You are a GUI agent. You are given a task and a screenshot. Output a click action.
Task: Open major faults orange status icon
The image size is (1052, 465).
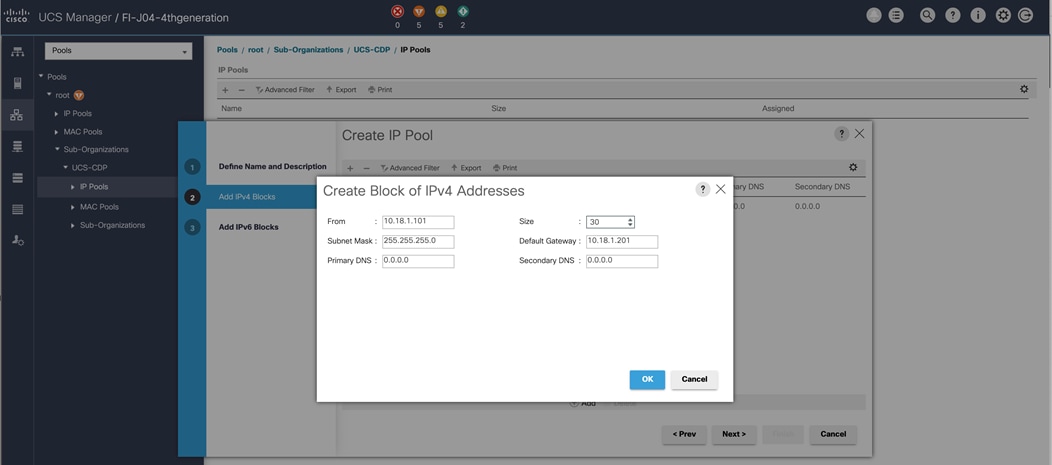[419, 11]
